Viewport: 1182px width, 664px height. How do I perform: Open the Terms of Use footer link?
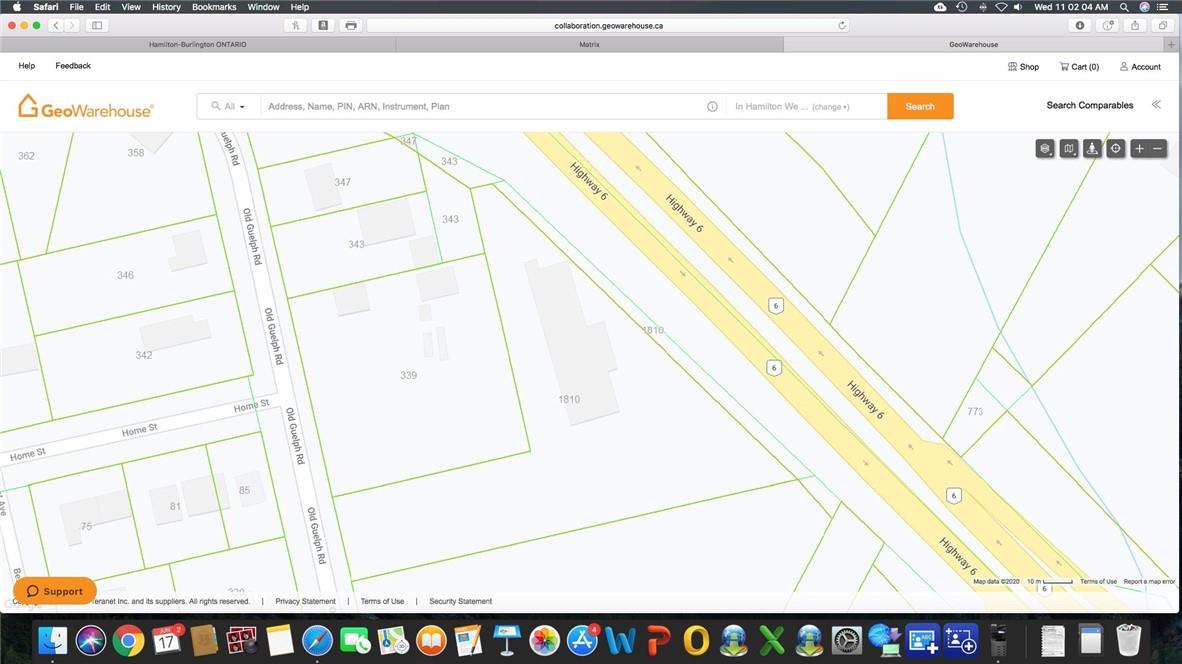pos(382,601)
